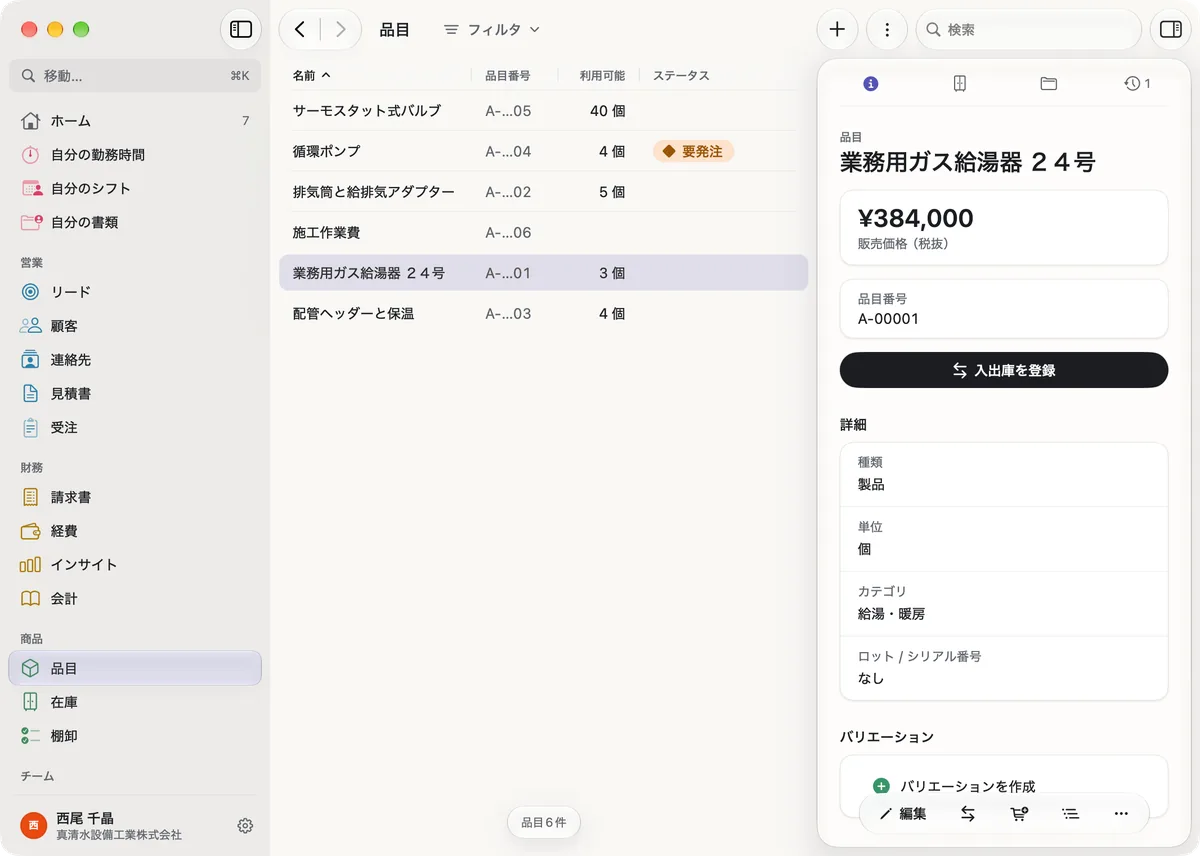The width and height of the screenshot is (1200, 856).
Task: Click the ¥384,000 price card
Action: tap(1004, 228)
